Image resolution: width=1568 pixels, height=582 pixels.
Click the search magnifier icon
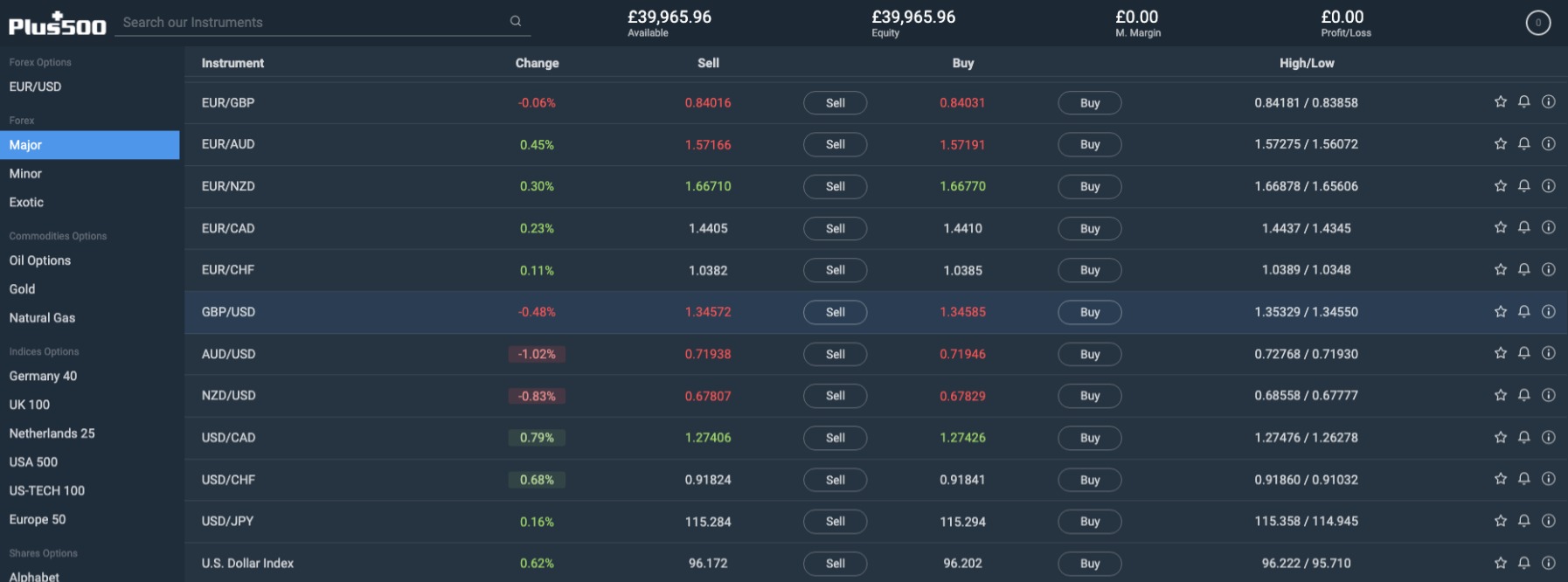coord(516,22)
